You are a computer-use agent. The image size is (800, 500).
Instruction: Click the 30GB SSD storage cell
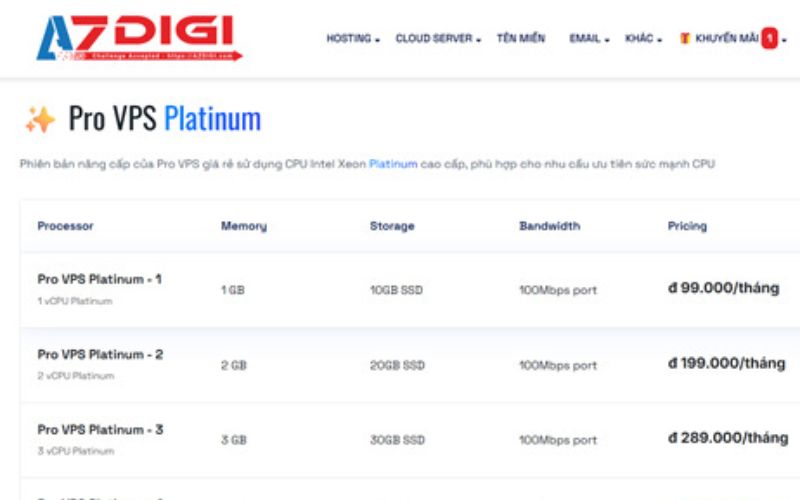coord(397,440)
